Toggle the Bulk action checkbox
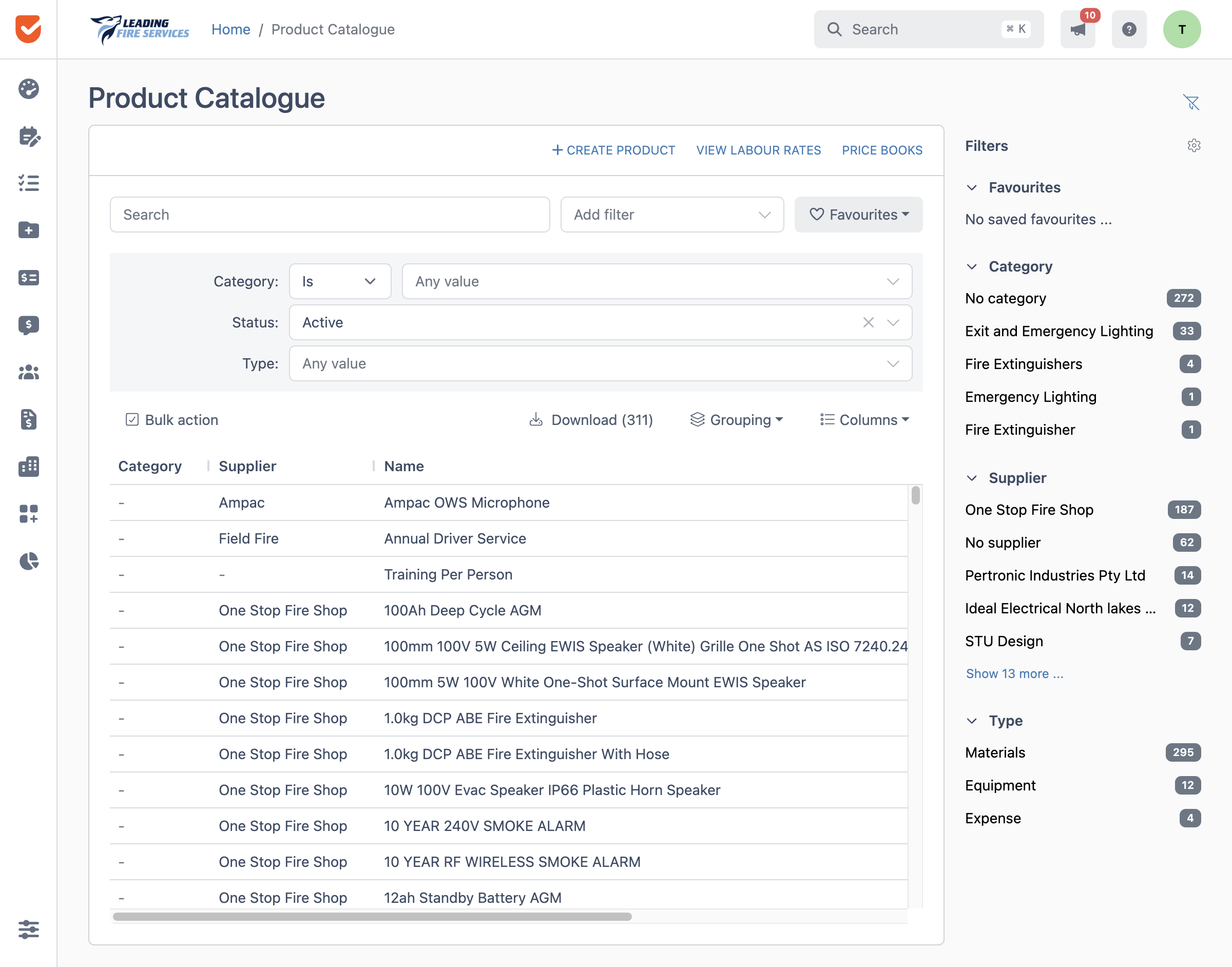This screenshot has height=967, width=1232. tap(132, 419)
